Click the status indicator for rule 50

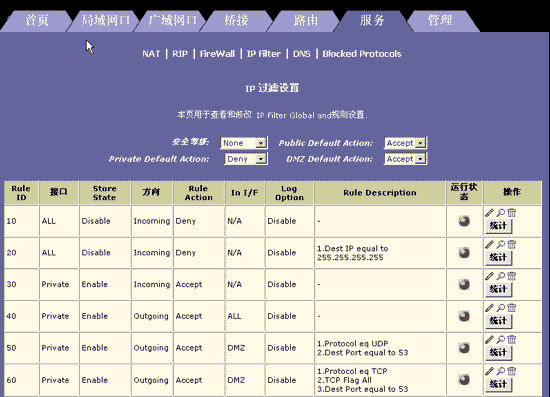tap(464, 348)
